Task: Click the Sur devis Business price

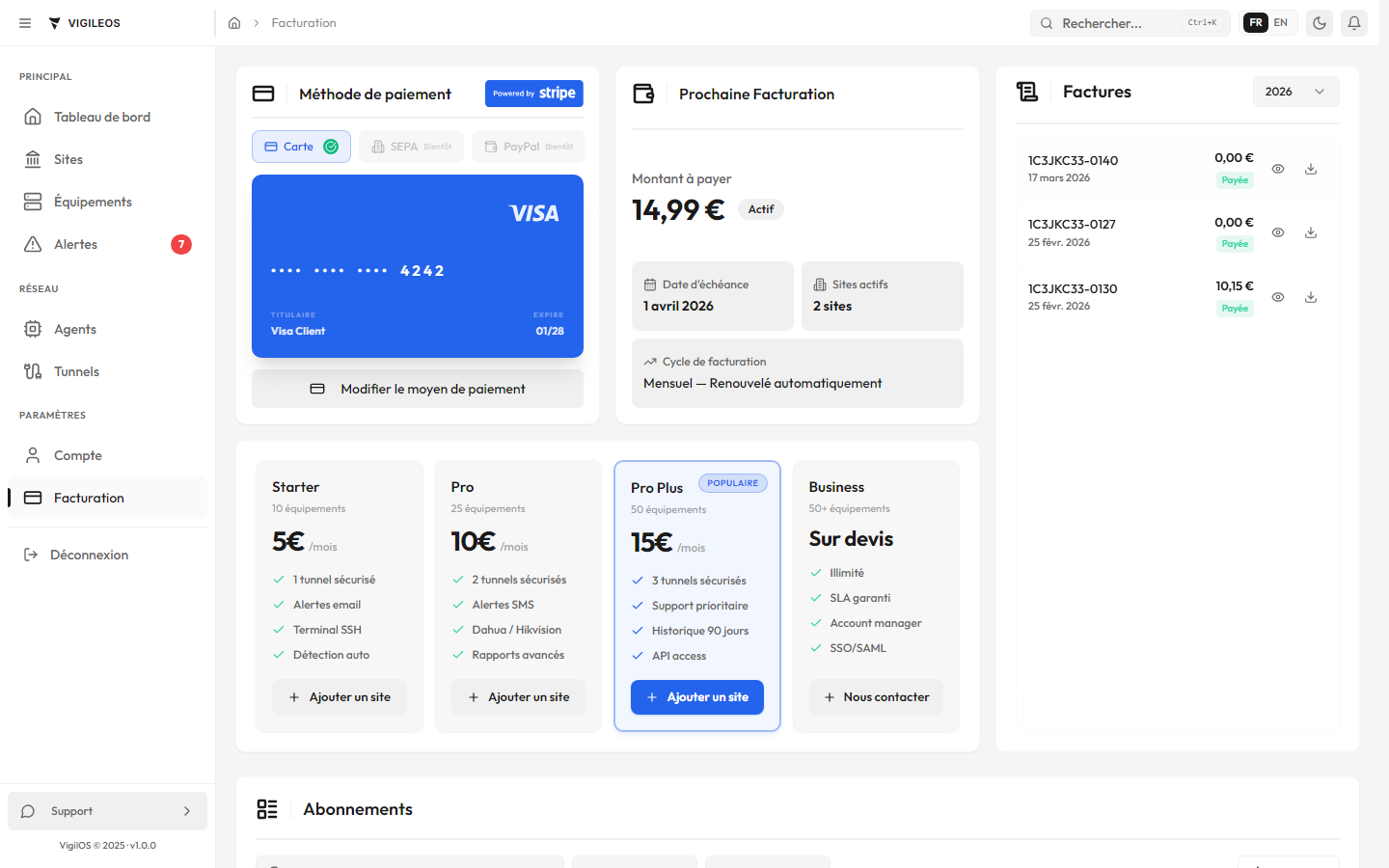Action: 852,539
